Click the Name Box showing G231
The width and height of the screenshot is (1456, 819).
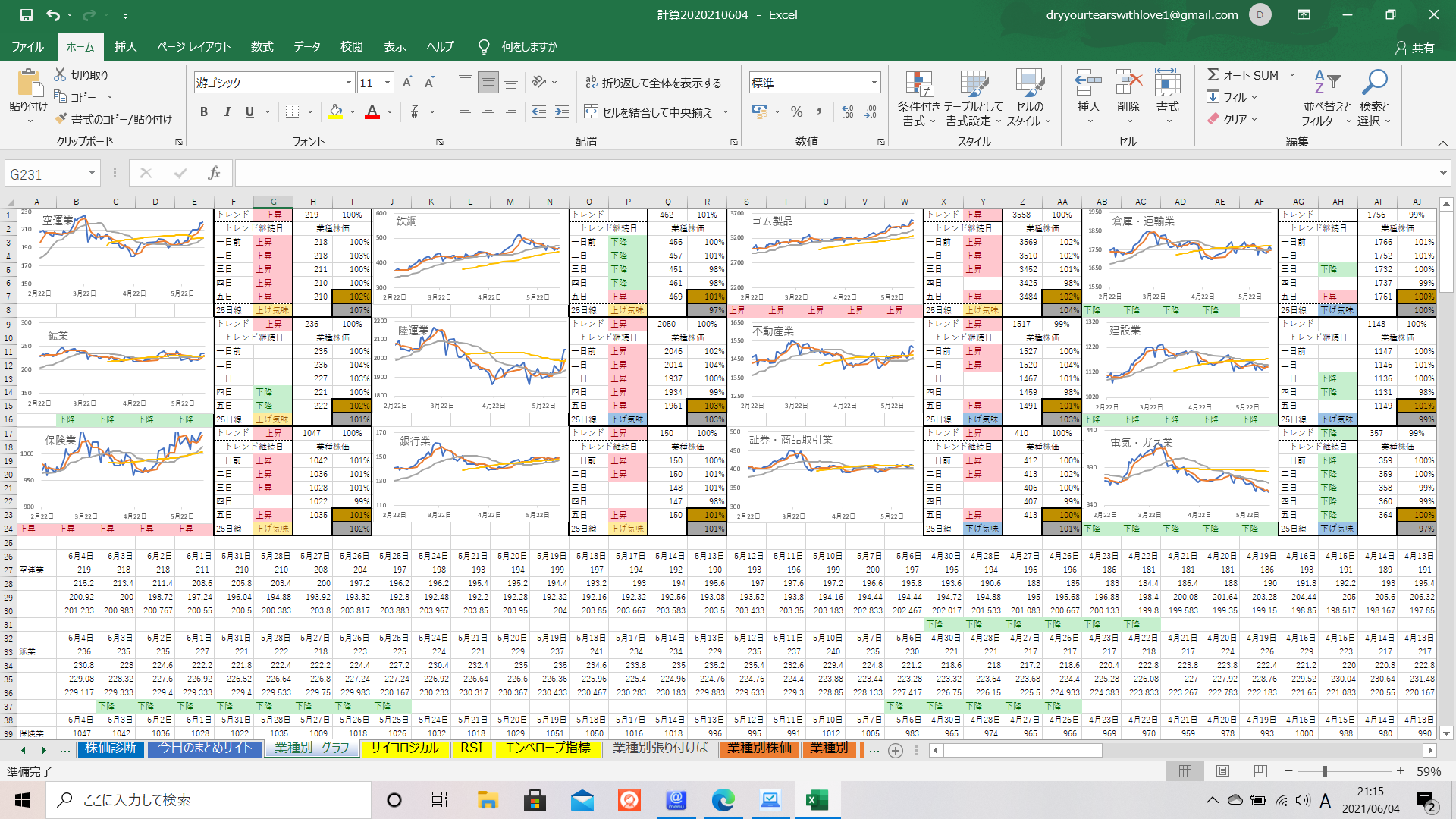click(x=45, y=174)
